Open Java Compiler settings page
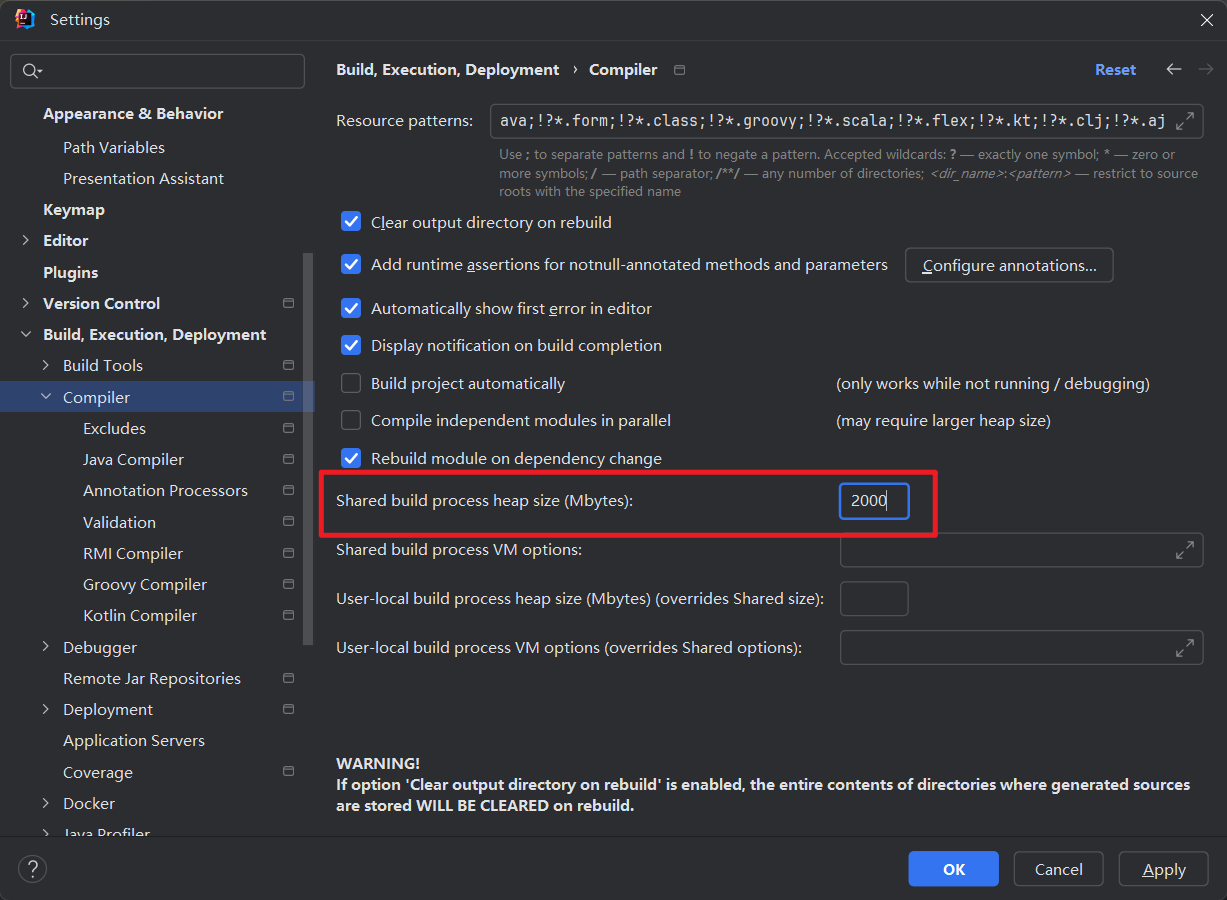The width and height of the screenshot is (1227, 900). (x=133, y=460)
